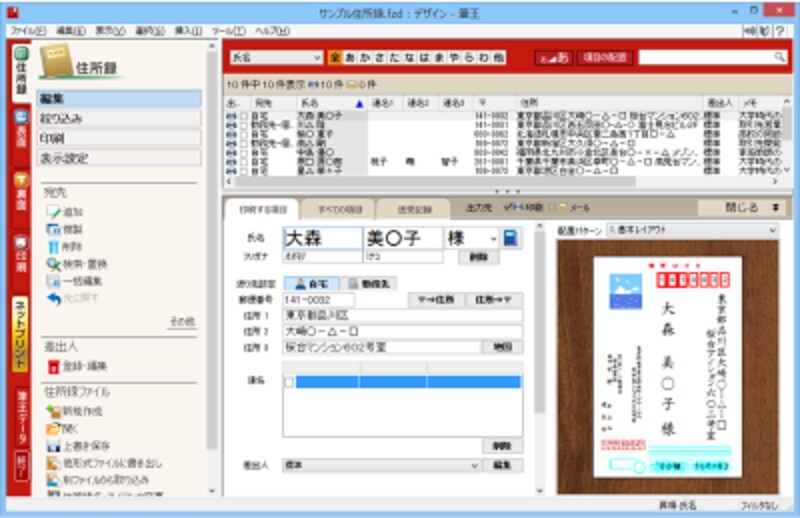The width and height of the screenshot is (800, 518).
Task: Open the 配置パターン layout dropdown
Action: click(692, 230)
